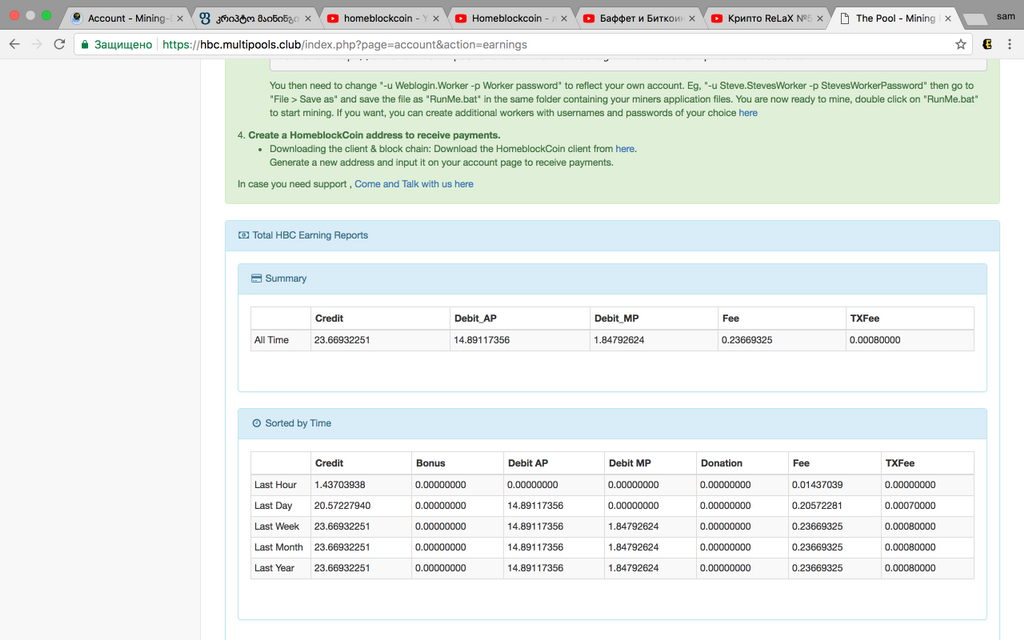The height and width of the screenshot is (640, 1024).
Task: Click the 'sam' profile button
Action: pos(1004,15)
